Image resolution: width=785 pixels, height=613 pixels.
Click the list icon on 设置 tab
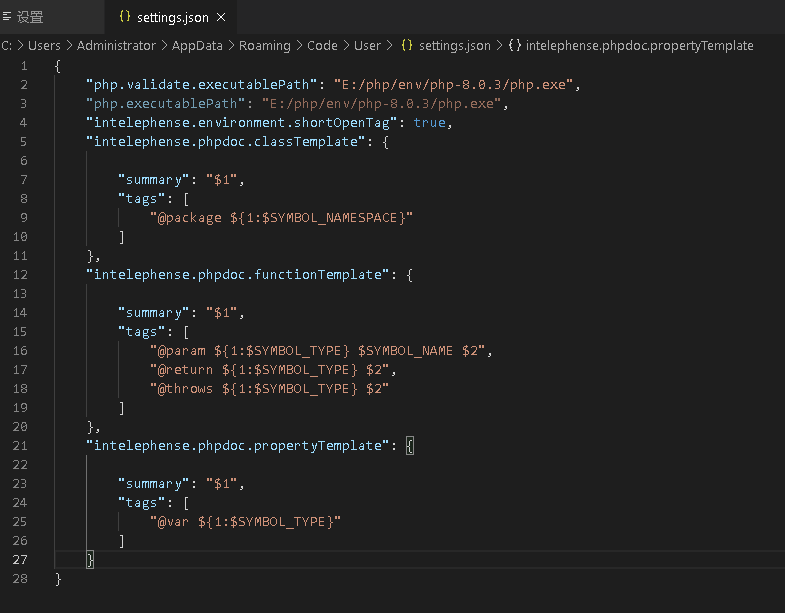6,17
